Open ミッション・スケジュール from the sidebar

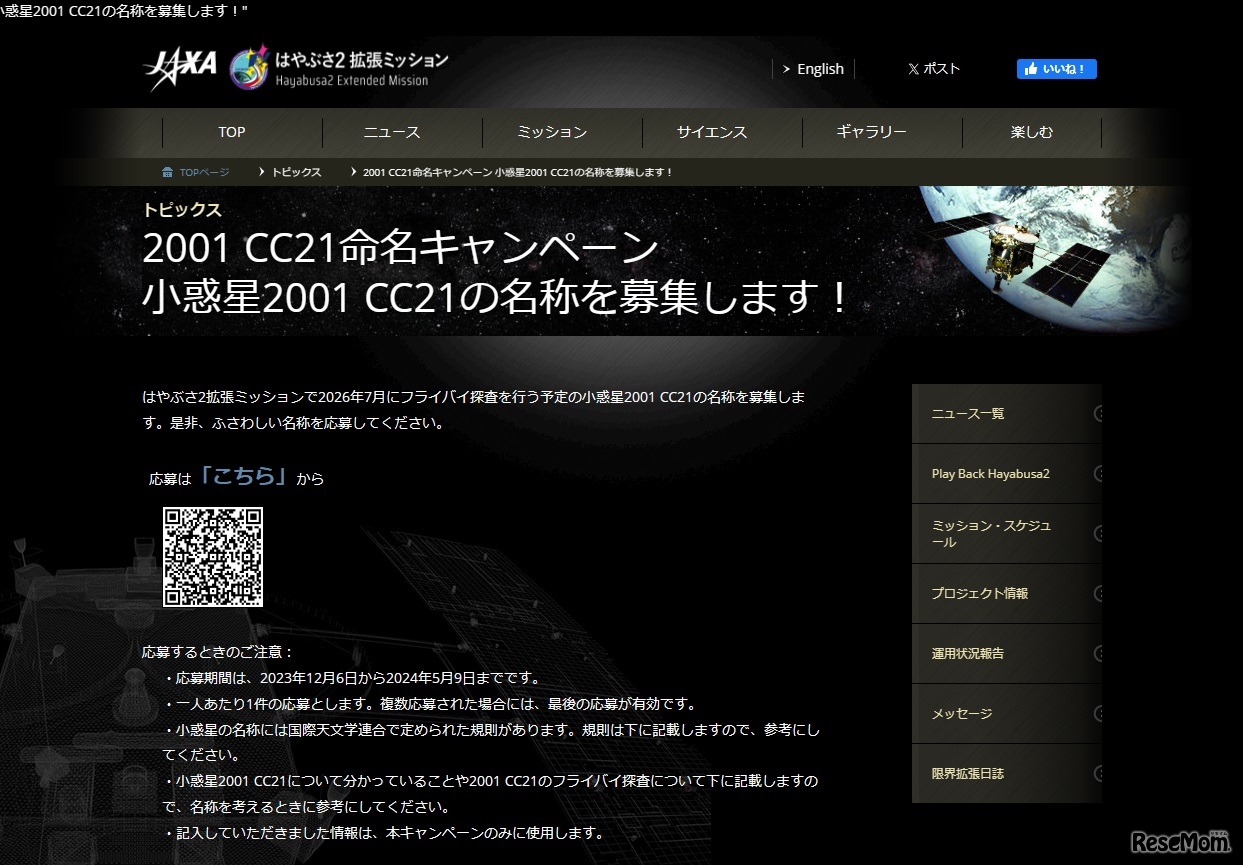(x=990, y=532)
